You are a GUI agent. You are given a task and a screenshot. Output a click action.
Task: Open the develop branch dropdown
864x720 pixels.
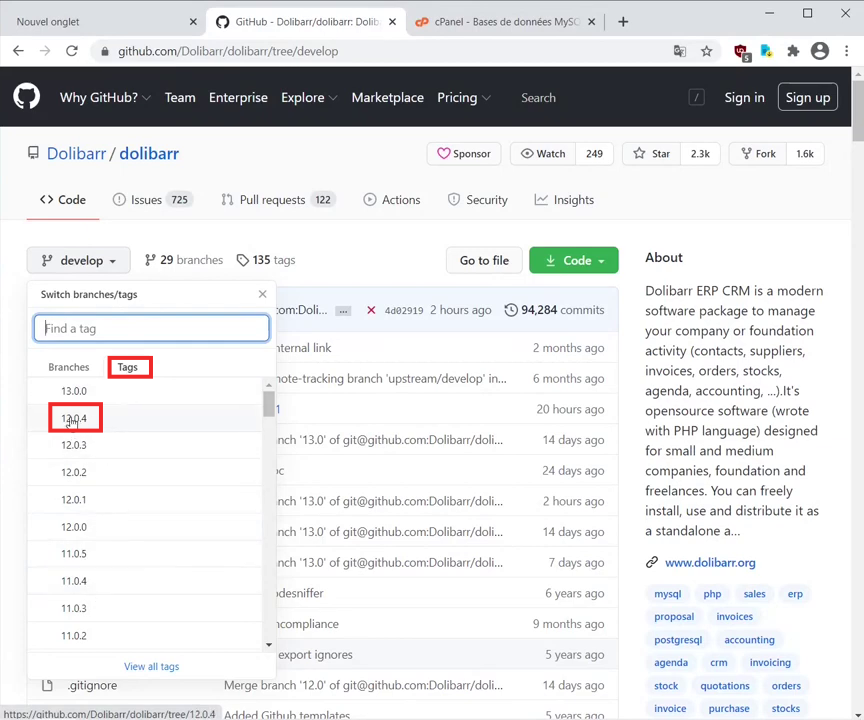pos(79,260)
